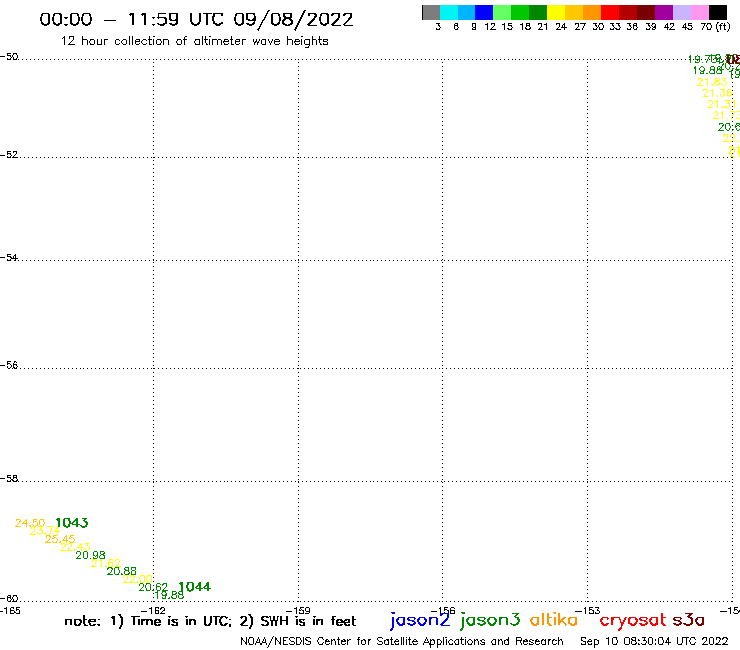Click the track number 1043
Image resolution: width=740 pixels, height=650 pixels.
(x=72, y=523)
